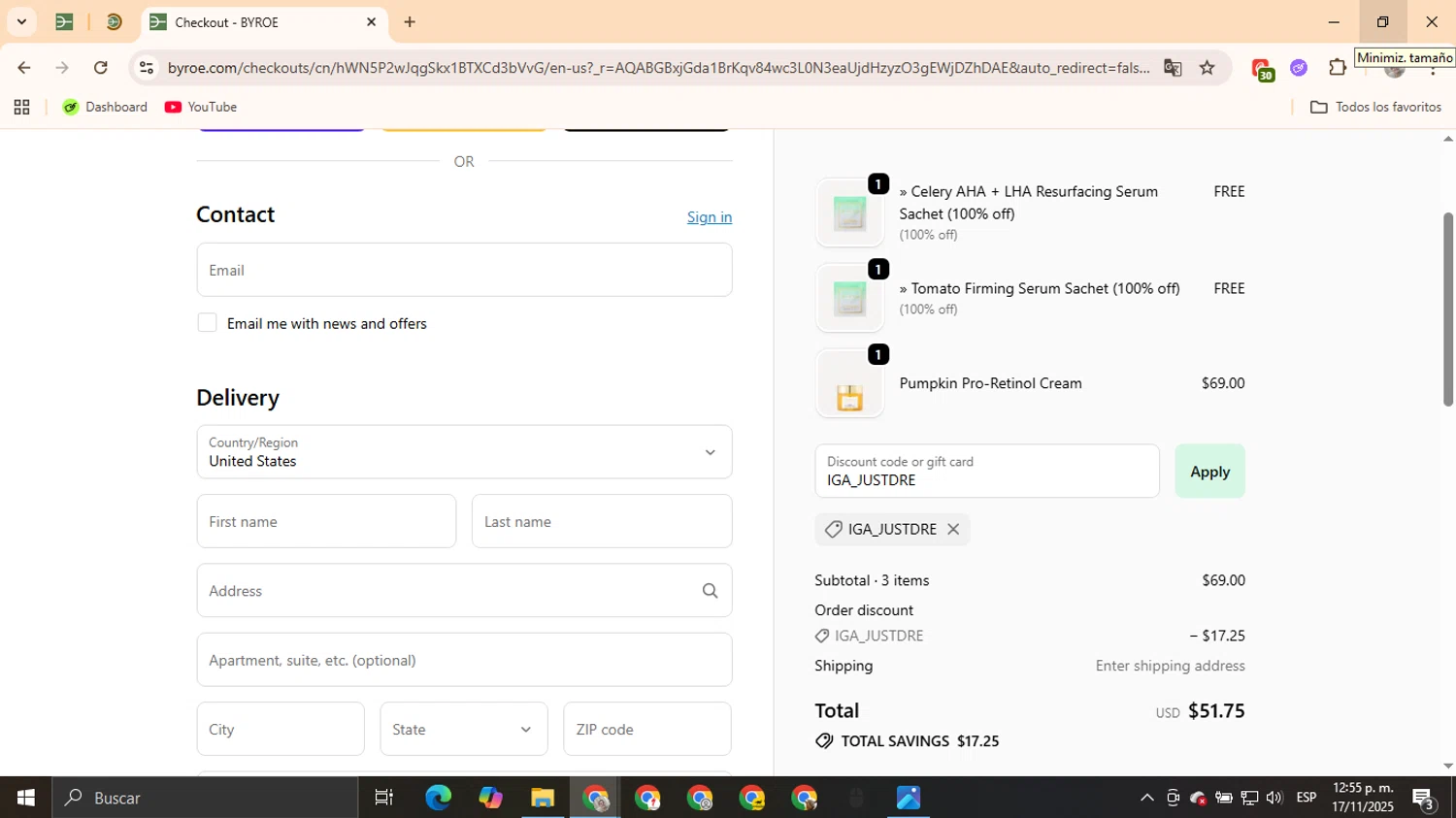Focus the Address field
This screenshot has width=1456, height=818.
[464, 590]
